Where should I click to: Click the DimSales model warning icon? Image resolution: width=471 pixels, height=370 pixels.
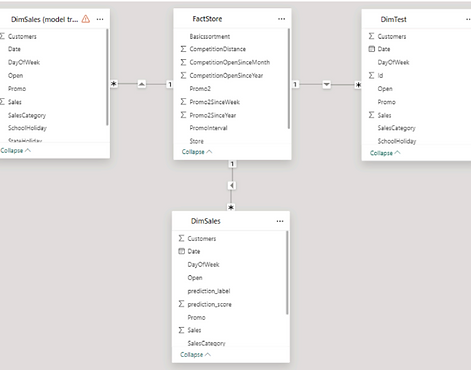coord(86,19)
